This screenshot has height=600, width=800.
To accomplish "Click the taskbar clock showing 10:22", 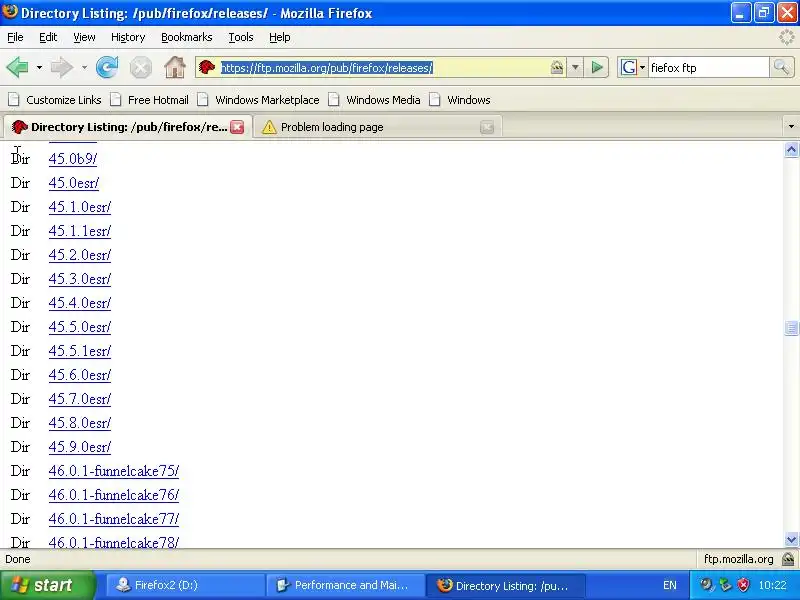I will 772,585.
